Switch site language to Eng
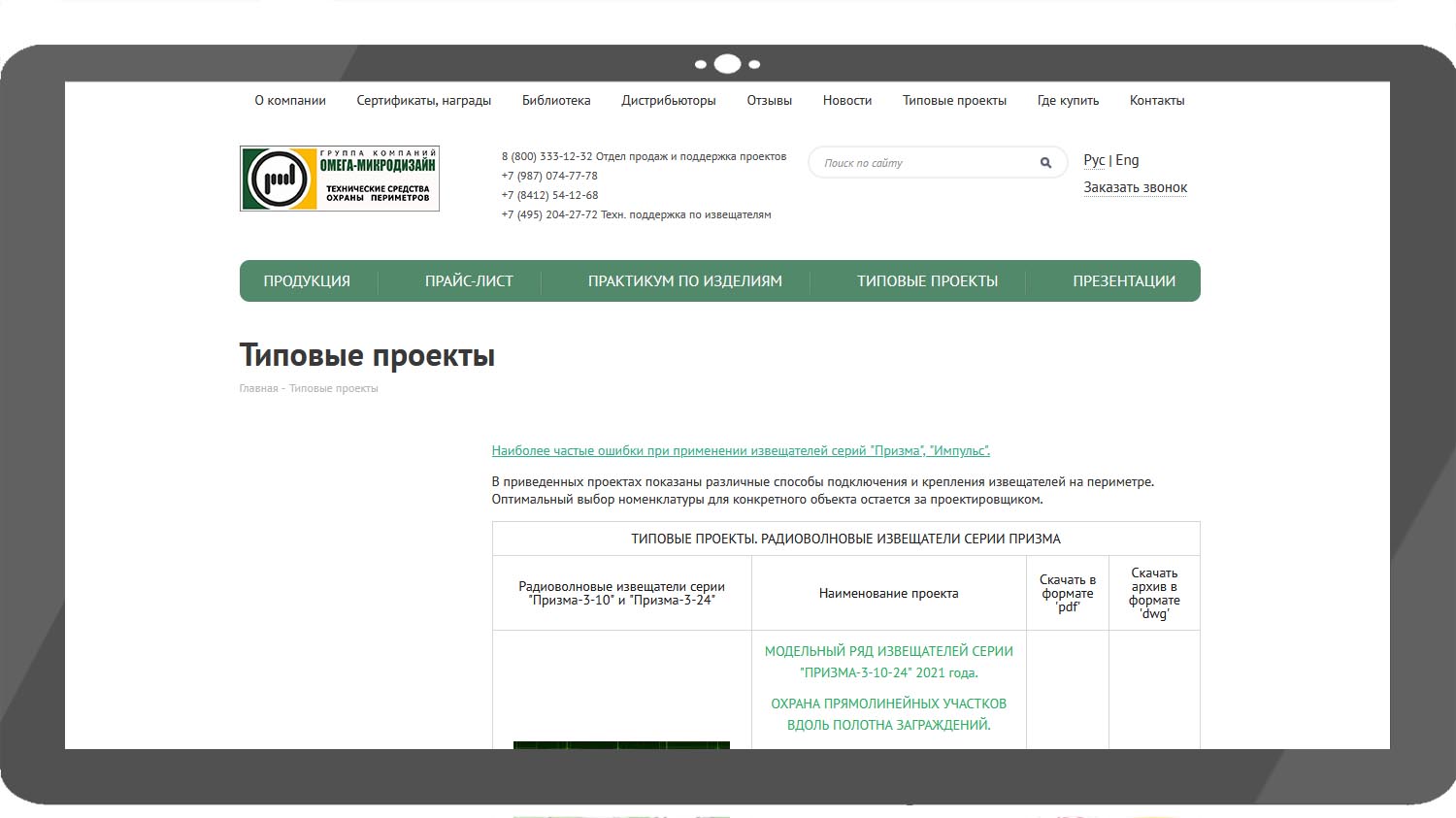Image resolution: width=1456 pixels, height=818 pixels. 1128,160
